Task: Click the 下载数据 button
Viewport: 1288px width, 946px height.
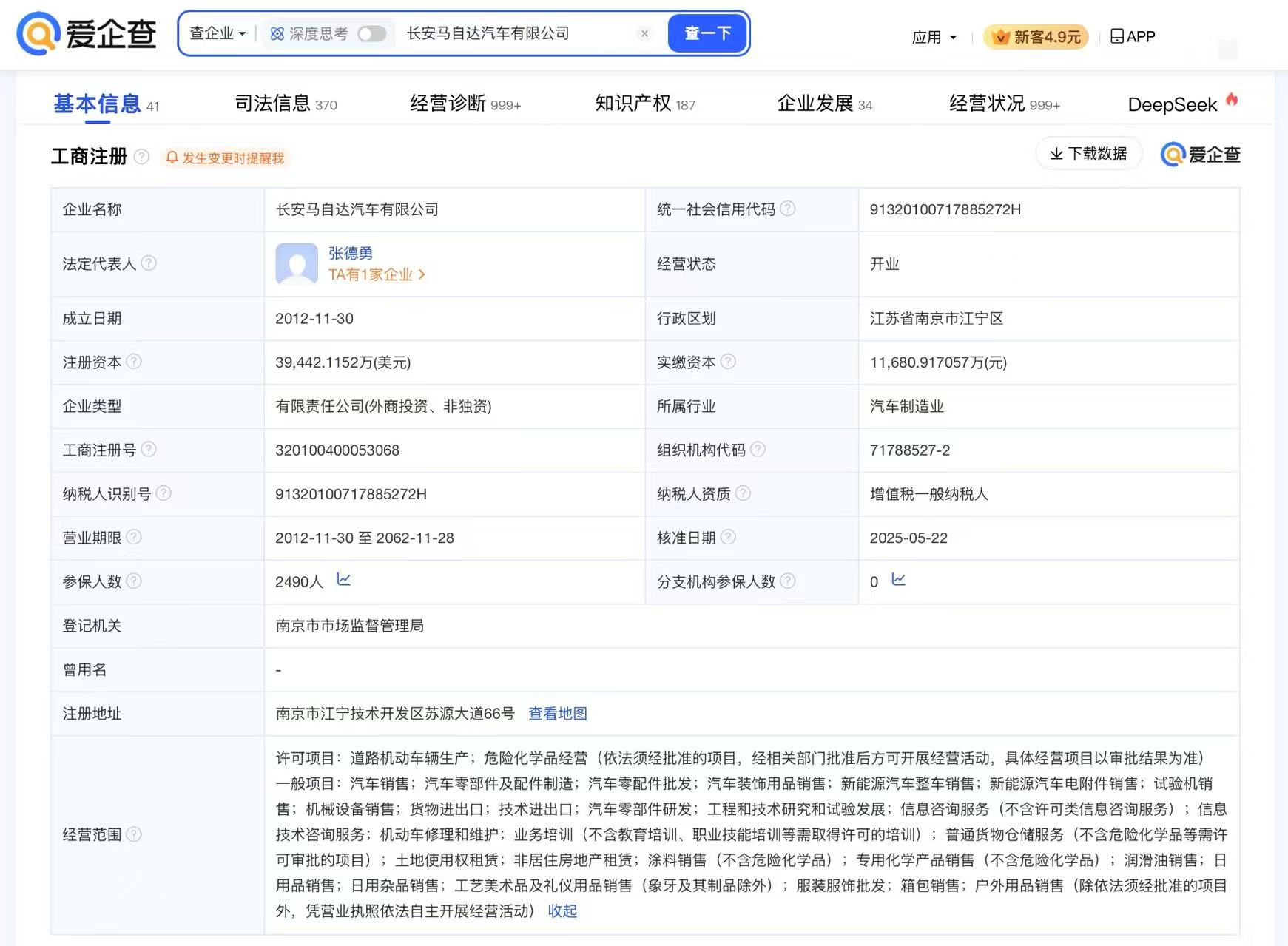Action: pyautogui.click(x=1088, y=154)
